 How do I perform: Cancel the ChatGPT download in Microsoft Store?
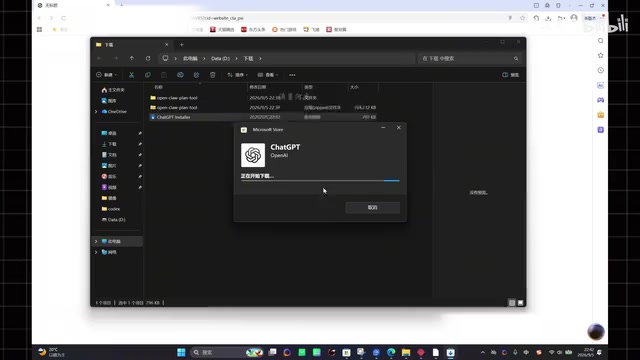(372, 207)
